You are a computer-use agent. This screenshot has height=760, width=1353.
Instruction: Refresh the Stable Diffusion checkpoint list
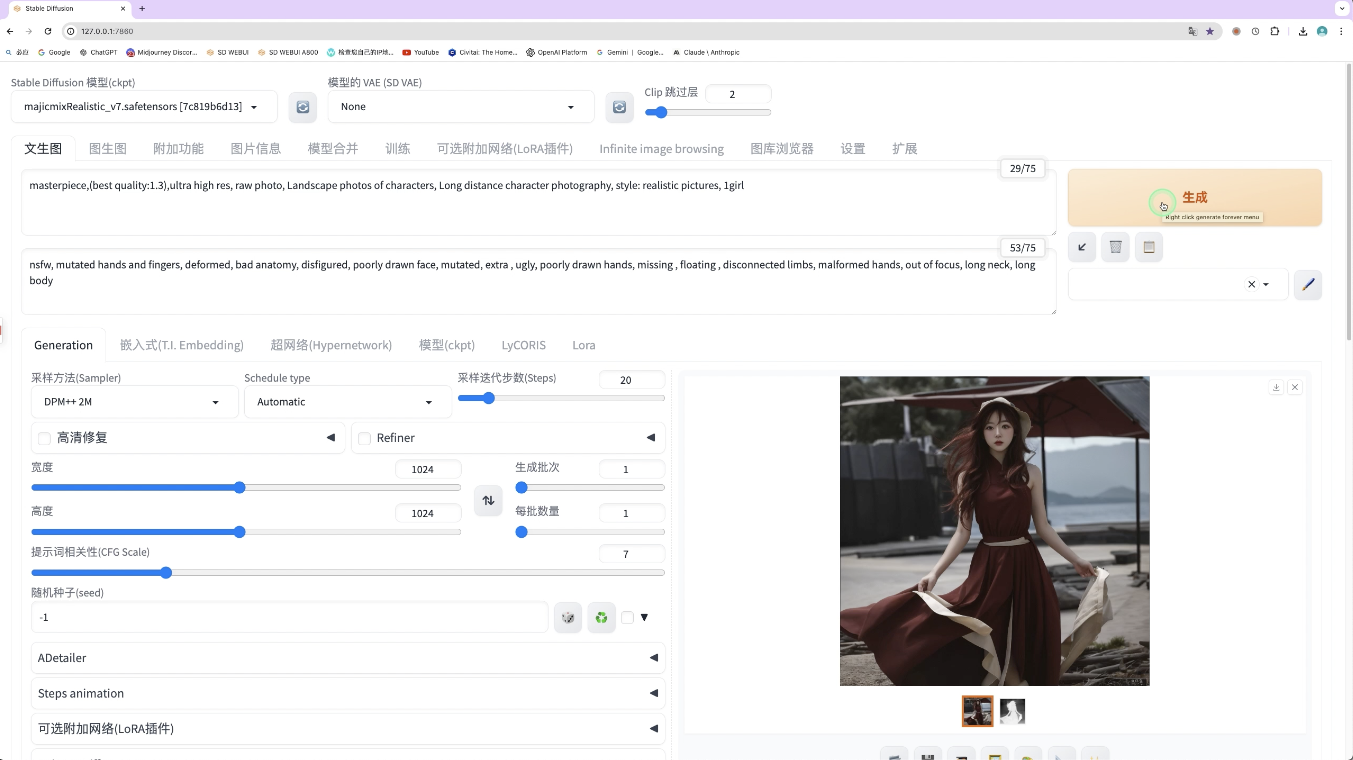pos(303,107)
